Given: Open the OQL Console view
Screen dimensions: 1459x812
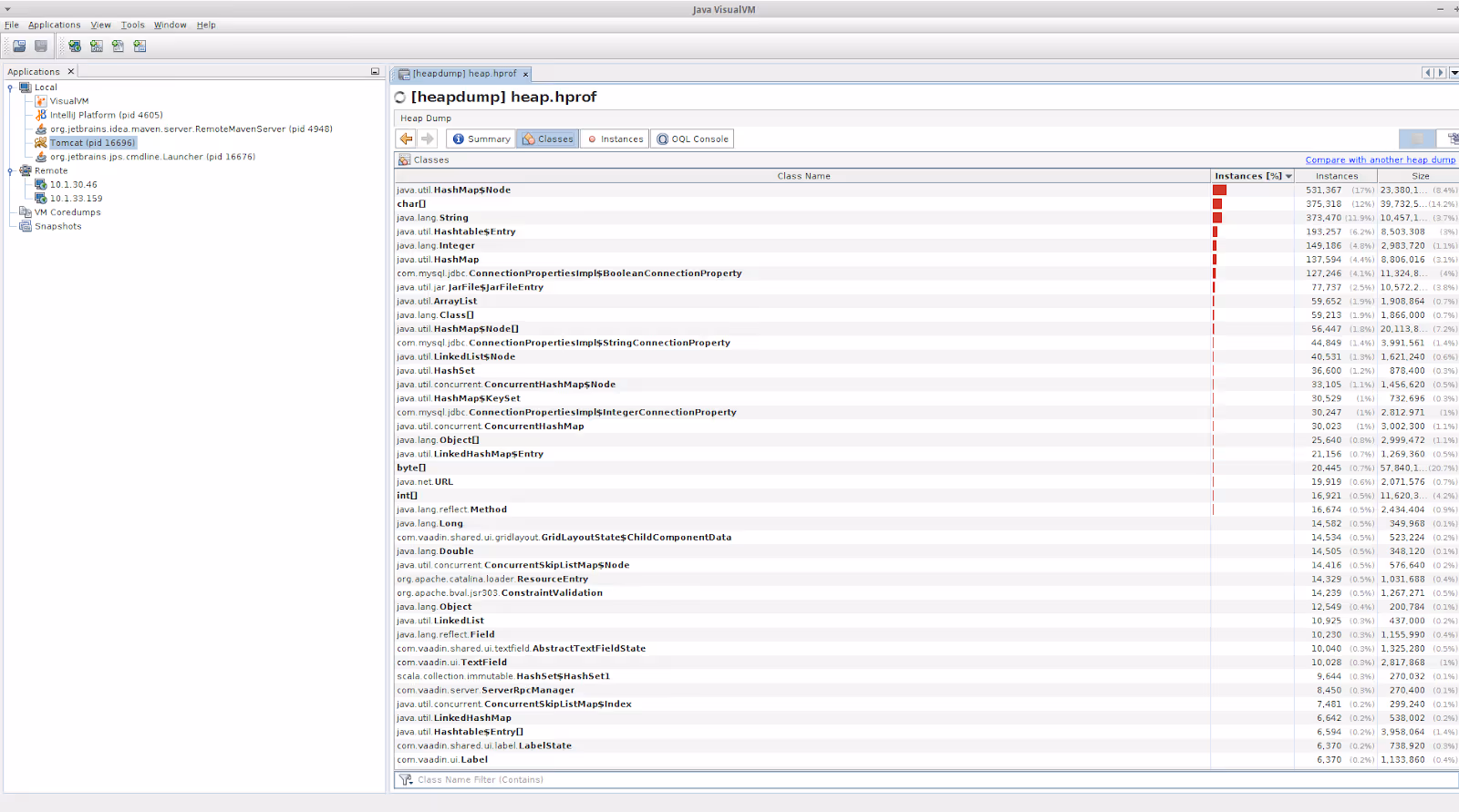Looking at the screenshot, I should pos(693,139).
